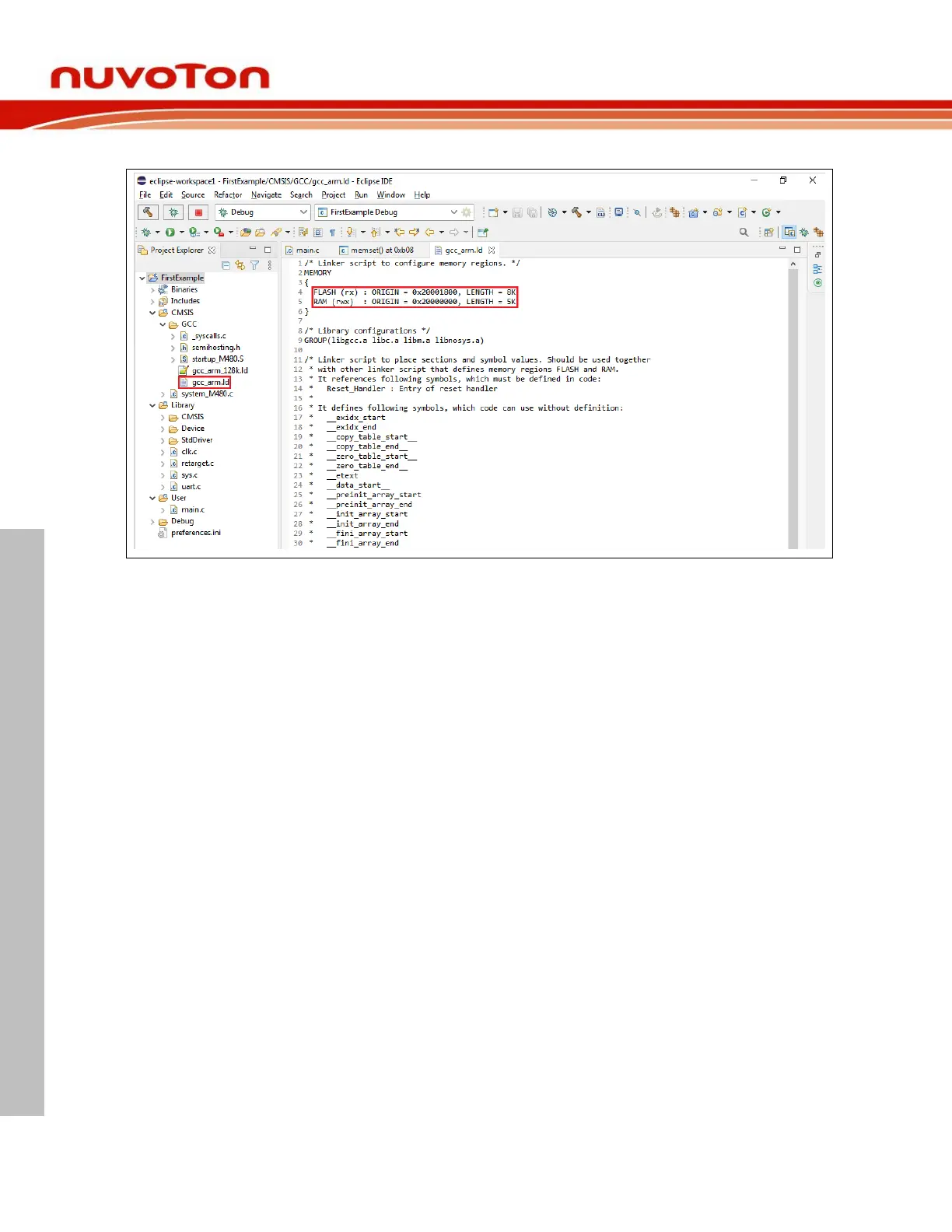This screenshot has height=1232, width=952.
Task: Select startup_M480.S file
Action: 217,359
